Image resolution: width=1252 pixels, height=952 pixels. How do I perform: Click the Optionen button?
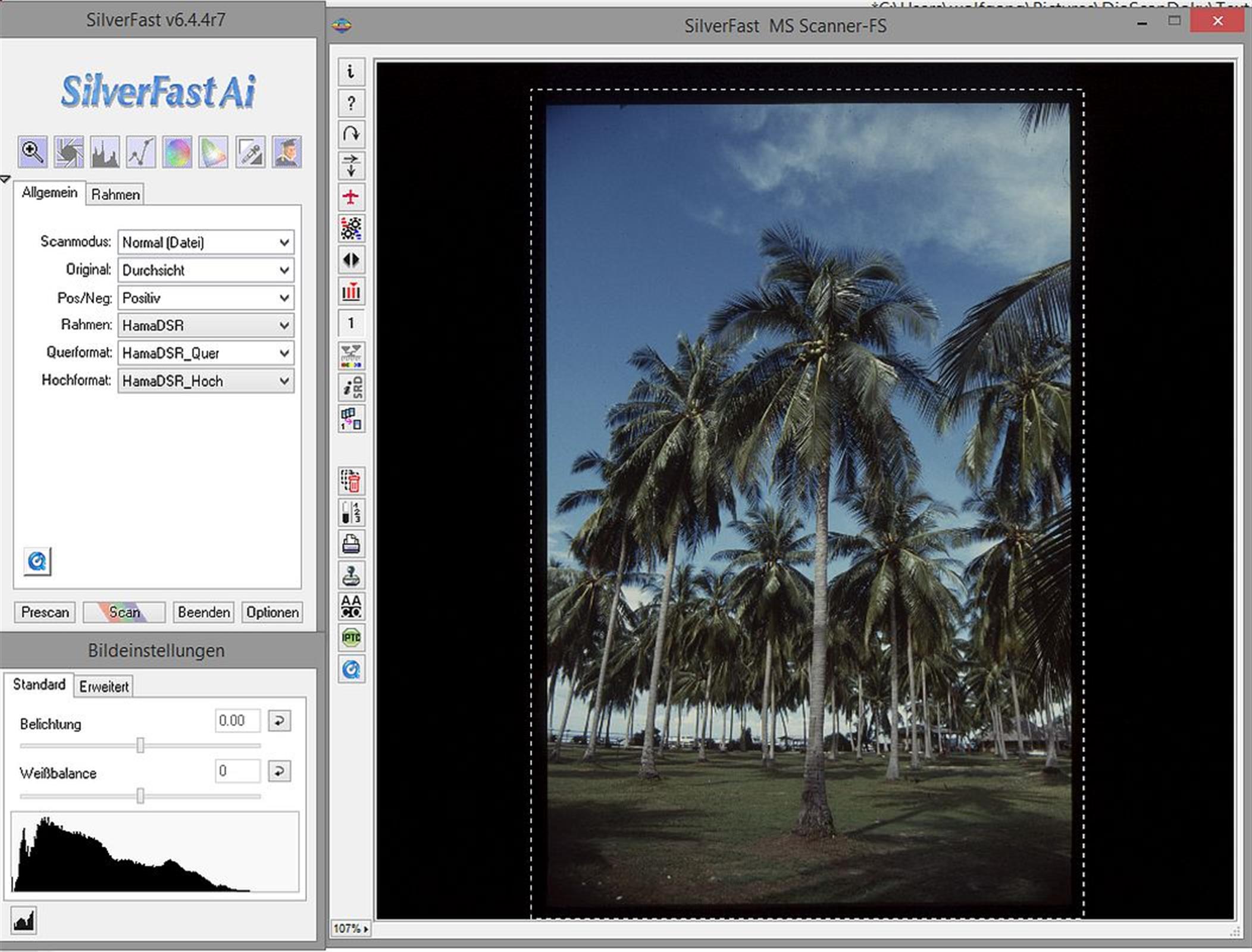(x=272, y=612)
